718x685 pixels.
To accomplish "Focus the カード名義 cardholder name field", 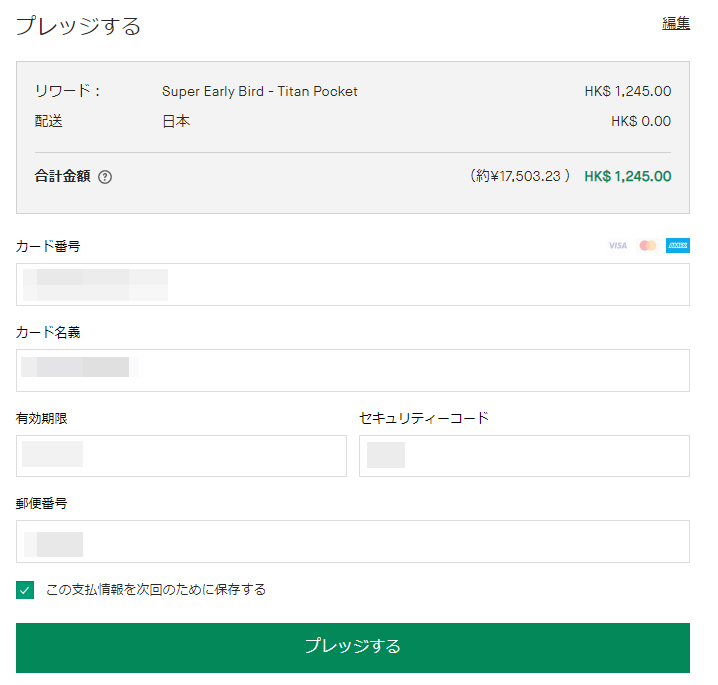I will (353, 370).
